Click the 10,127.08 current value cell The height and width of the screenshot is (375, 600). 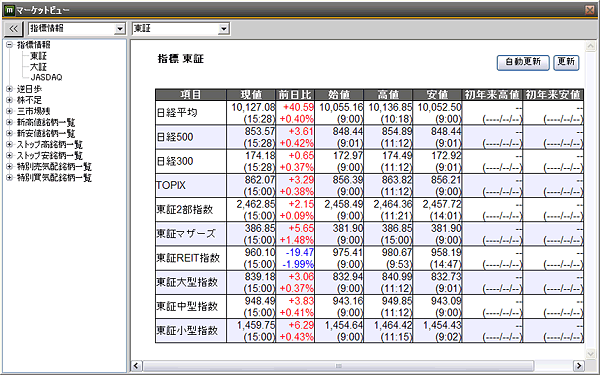click(x=253, y=107)
